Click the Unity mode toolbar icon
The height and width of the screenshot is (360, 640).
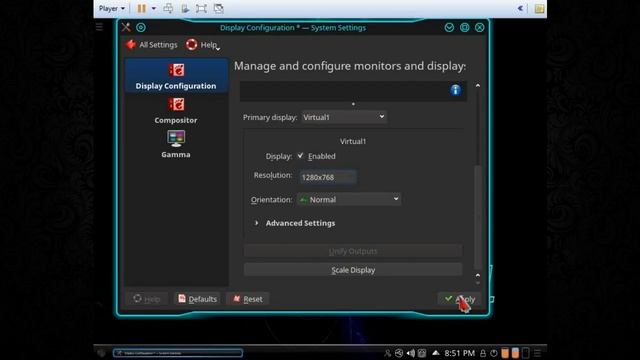tap(219, 8)
